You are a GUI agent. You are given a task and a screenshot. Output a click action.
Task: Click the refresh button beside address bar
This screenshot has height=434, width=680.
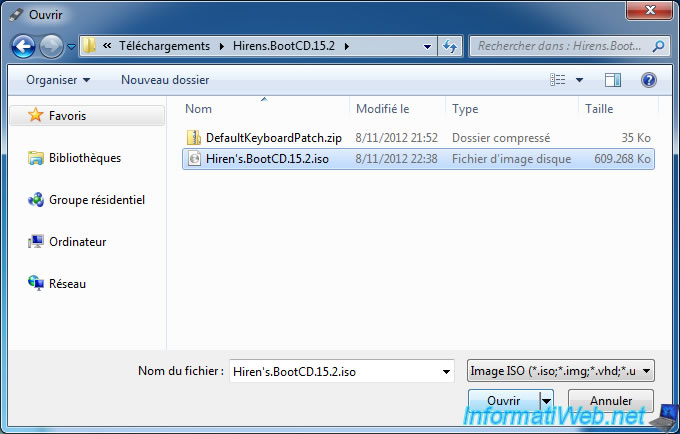coord(450,46)
